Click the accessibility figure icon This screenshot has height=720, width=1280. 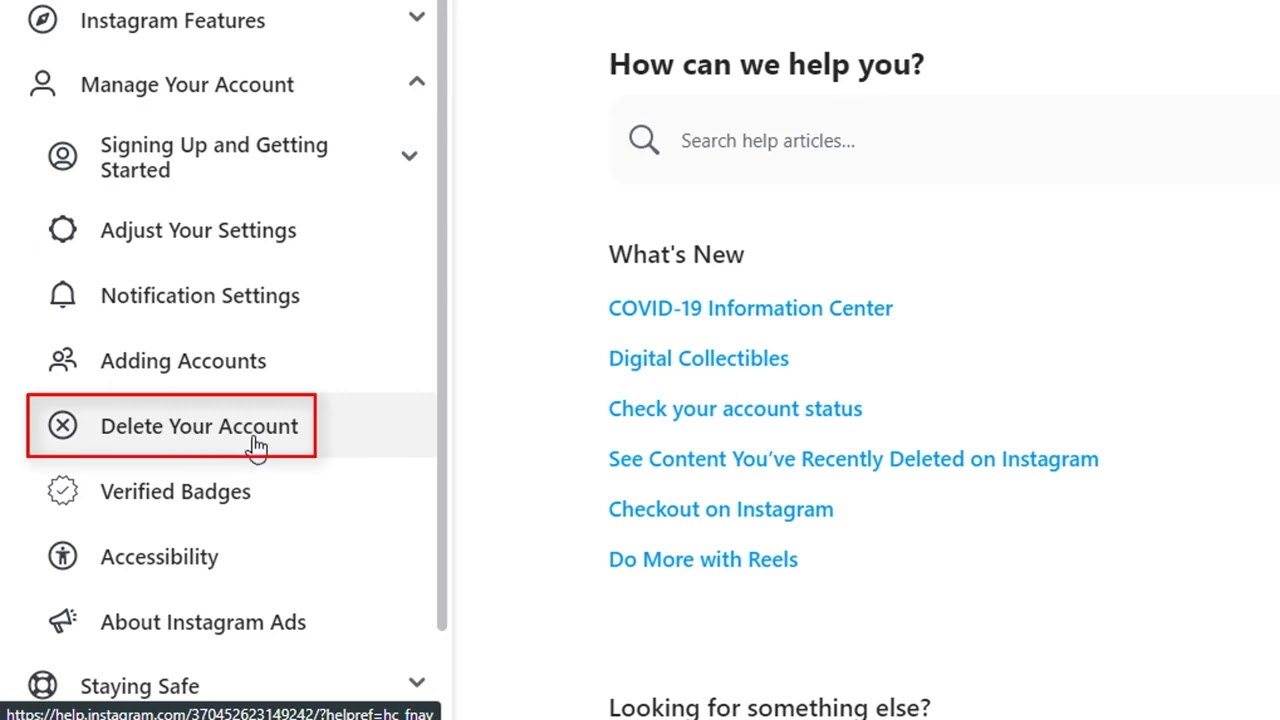click(x=62, y=556)
